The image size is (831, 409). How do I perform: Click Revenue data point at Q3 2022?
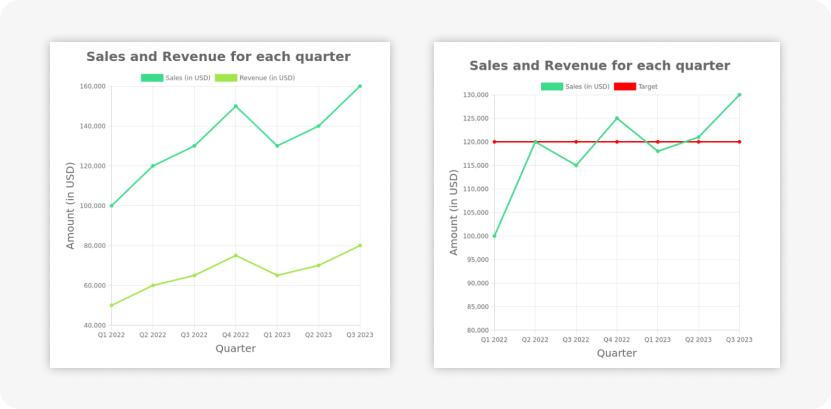194,275
